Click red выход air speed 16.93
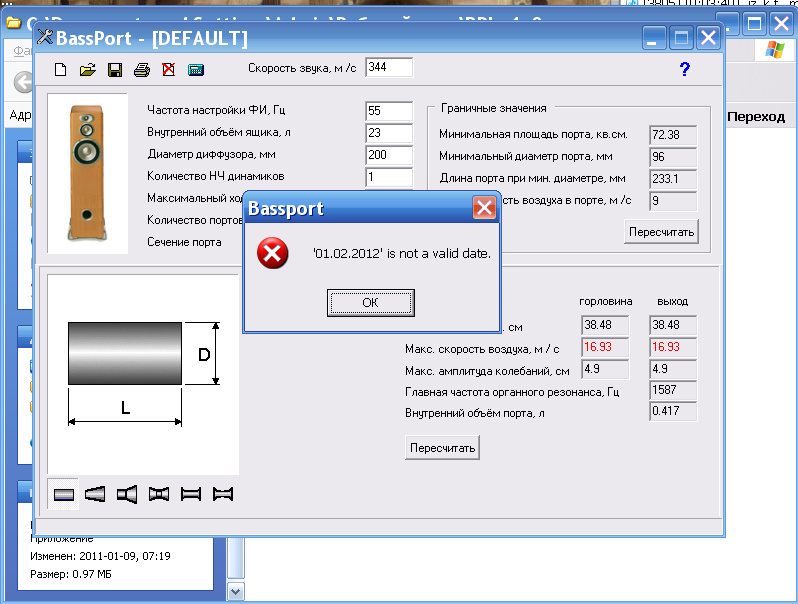 click(x=673, y=347)
